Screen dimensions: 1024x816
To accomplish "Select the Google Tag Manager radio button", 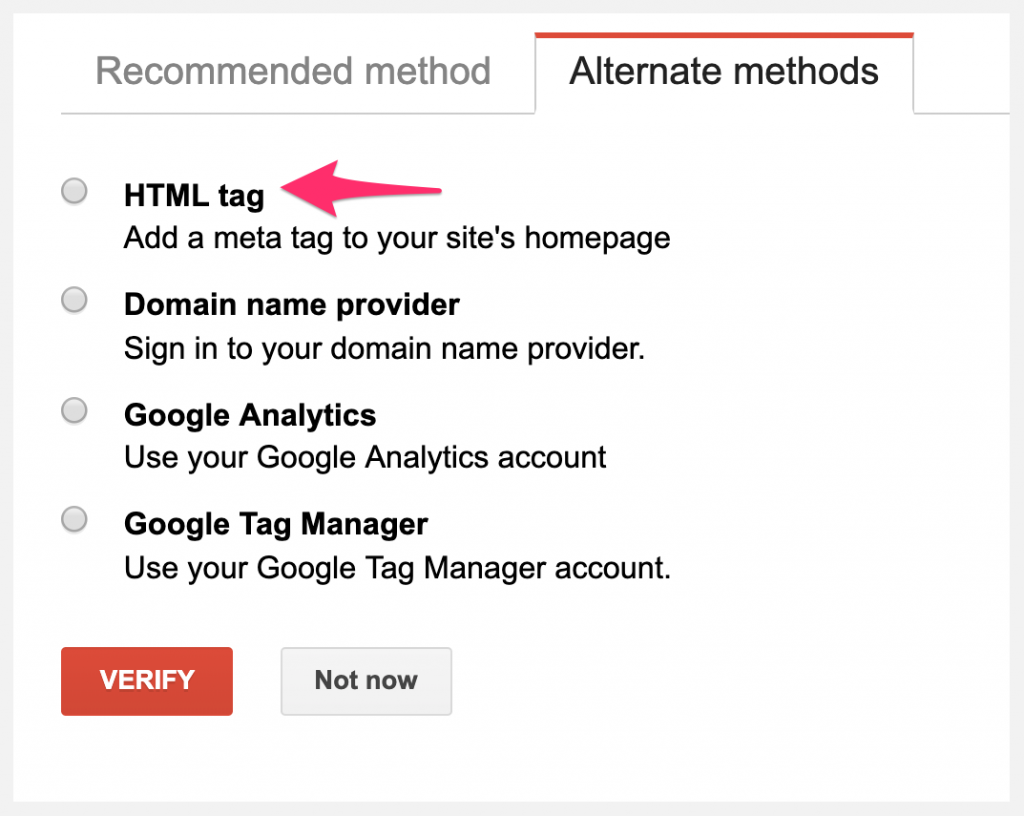I will 74,518.
